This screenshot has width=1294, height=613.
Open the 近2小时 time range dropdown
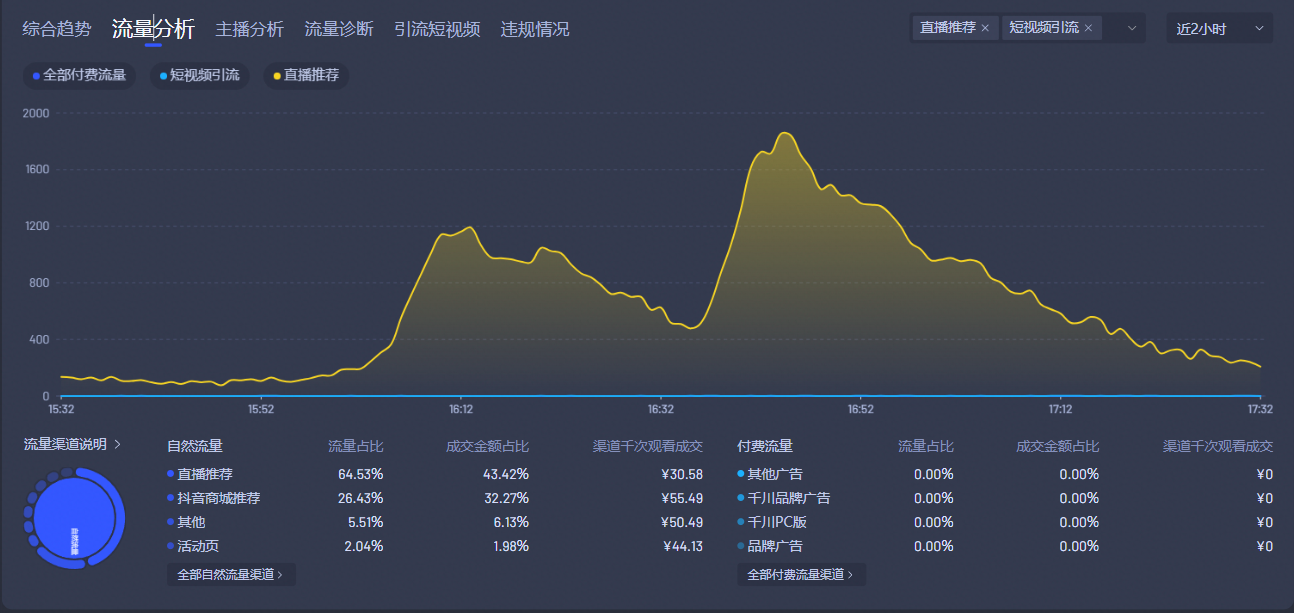(x=1219, y=28)
